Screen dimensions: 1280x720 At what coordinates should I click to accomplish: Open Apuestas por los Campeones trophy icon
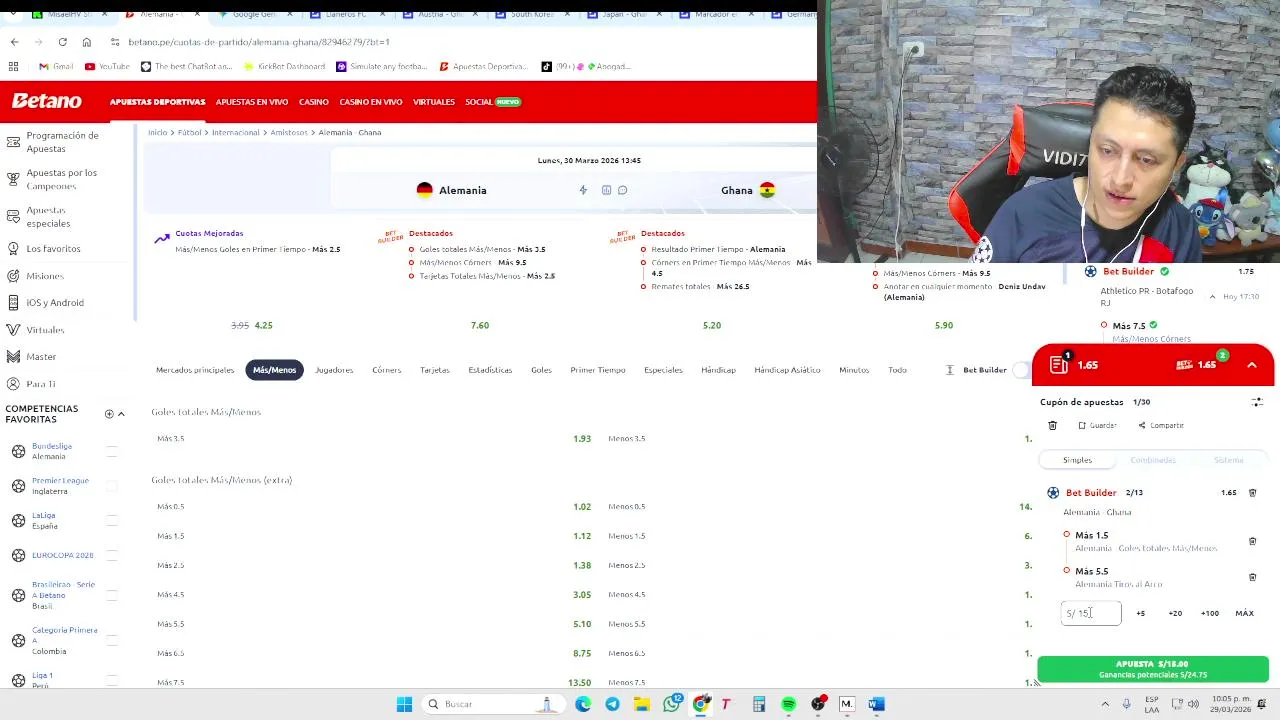tap(13, 179)
